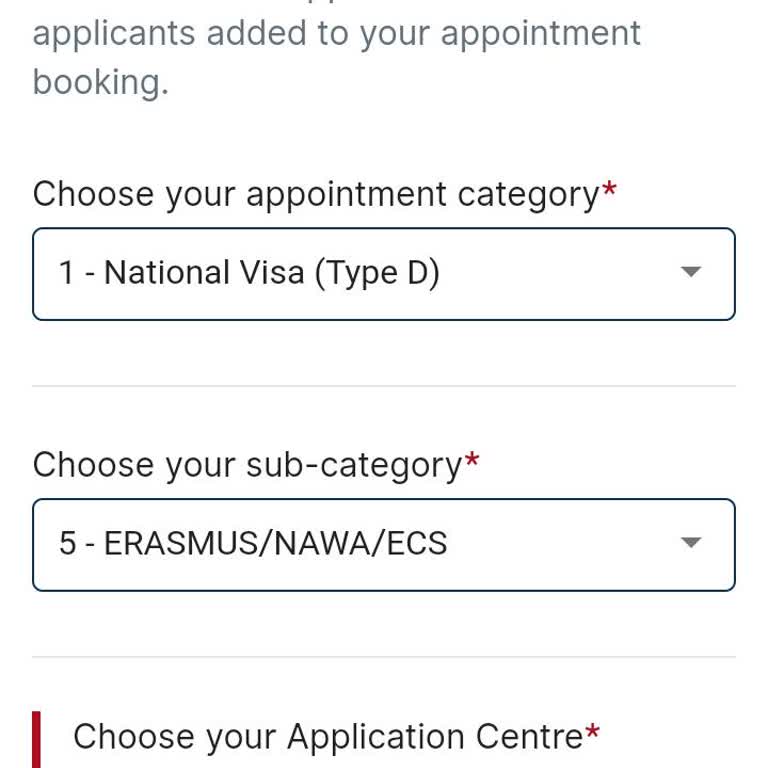Viewport: 768px width, 768px height.
Task: Click divider line below appointment category field
Action: tap(384, 386)
